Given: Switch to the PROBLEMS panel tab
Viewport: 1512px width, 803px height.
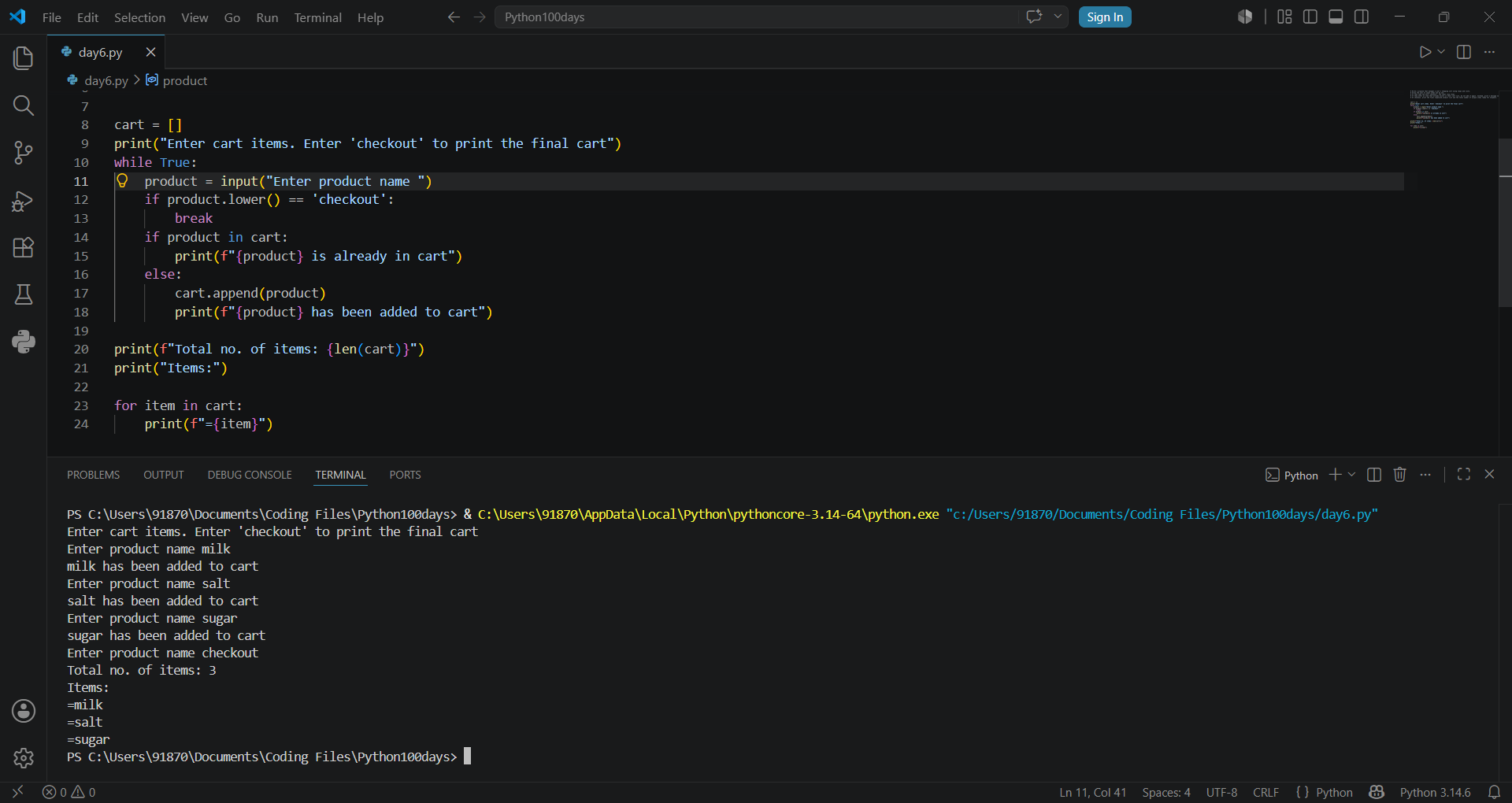Looking at the screenshot, I should click(x=93, y=475).
